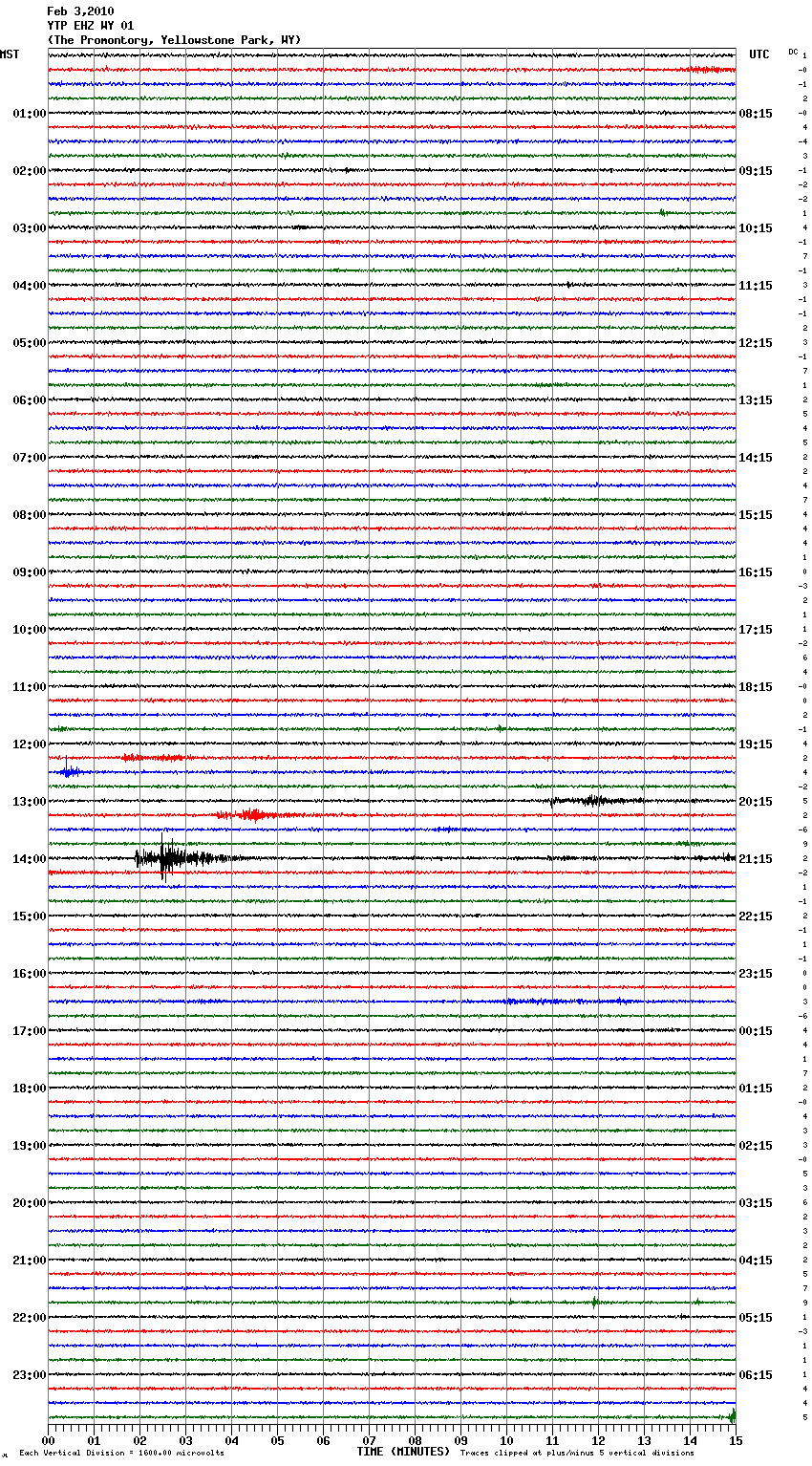Select the 17:00 MST time label
The image size is (812, 1466).
[x=29, y=1031]
